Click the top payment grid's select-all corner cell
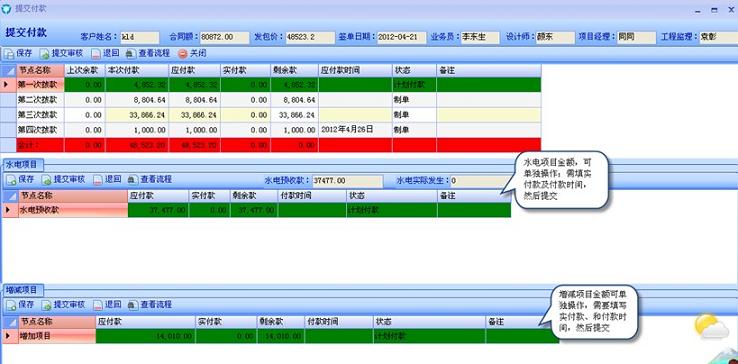The height and width of the screenshot is (364, 738). click(9, 71)
